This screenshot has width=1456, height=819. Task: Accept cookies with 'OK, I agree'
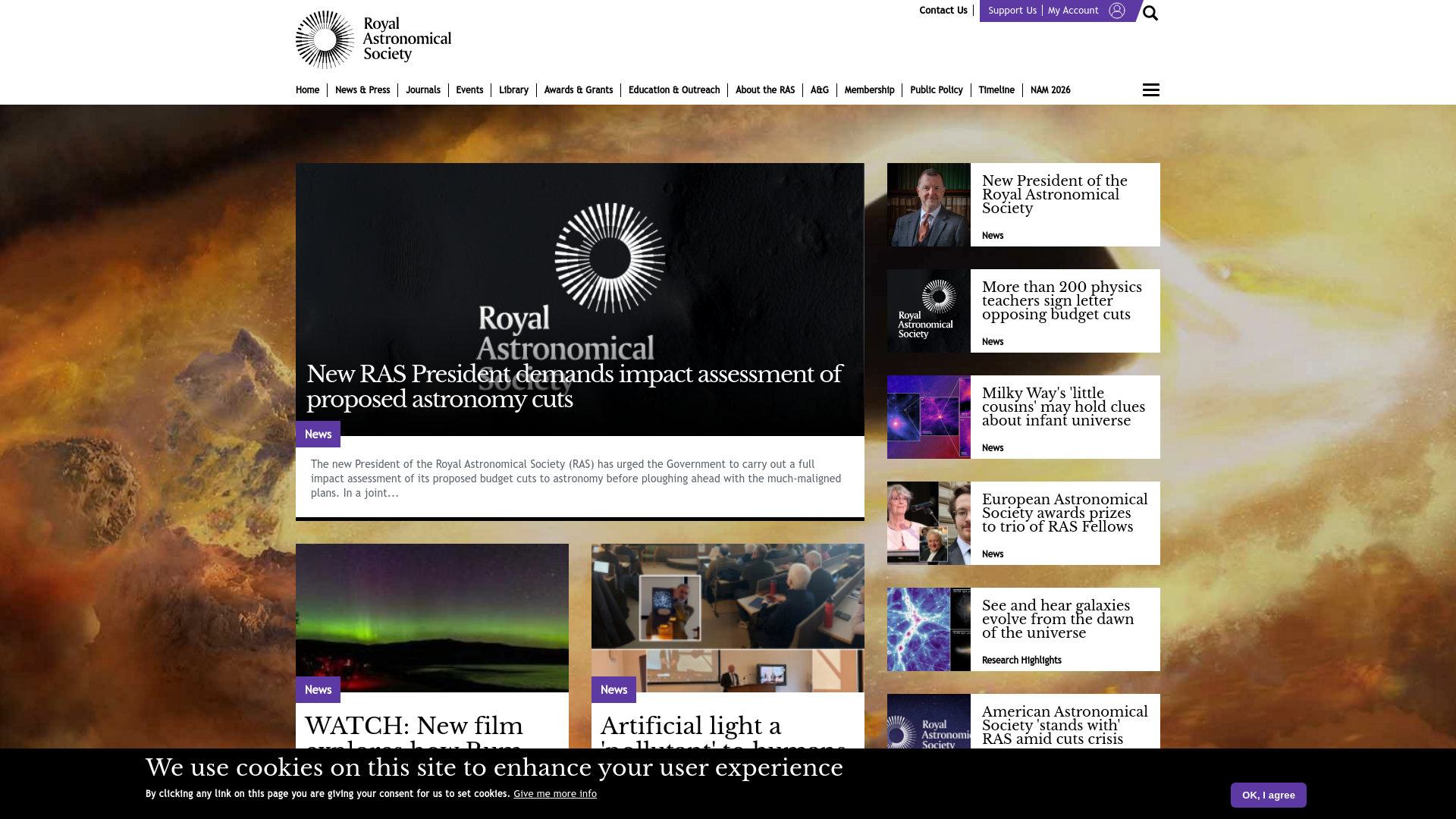coord(1269,795)
